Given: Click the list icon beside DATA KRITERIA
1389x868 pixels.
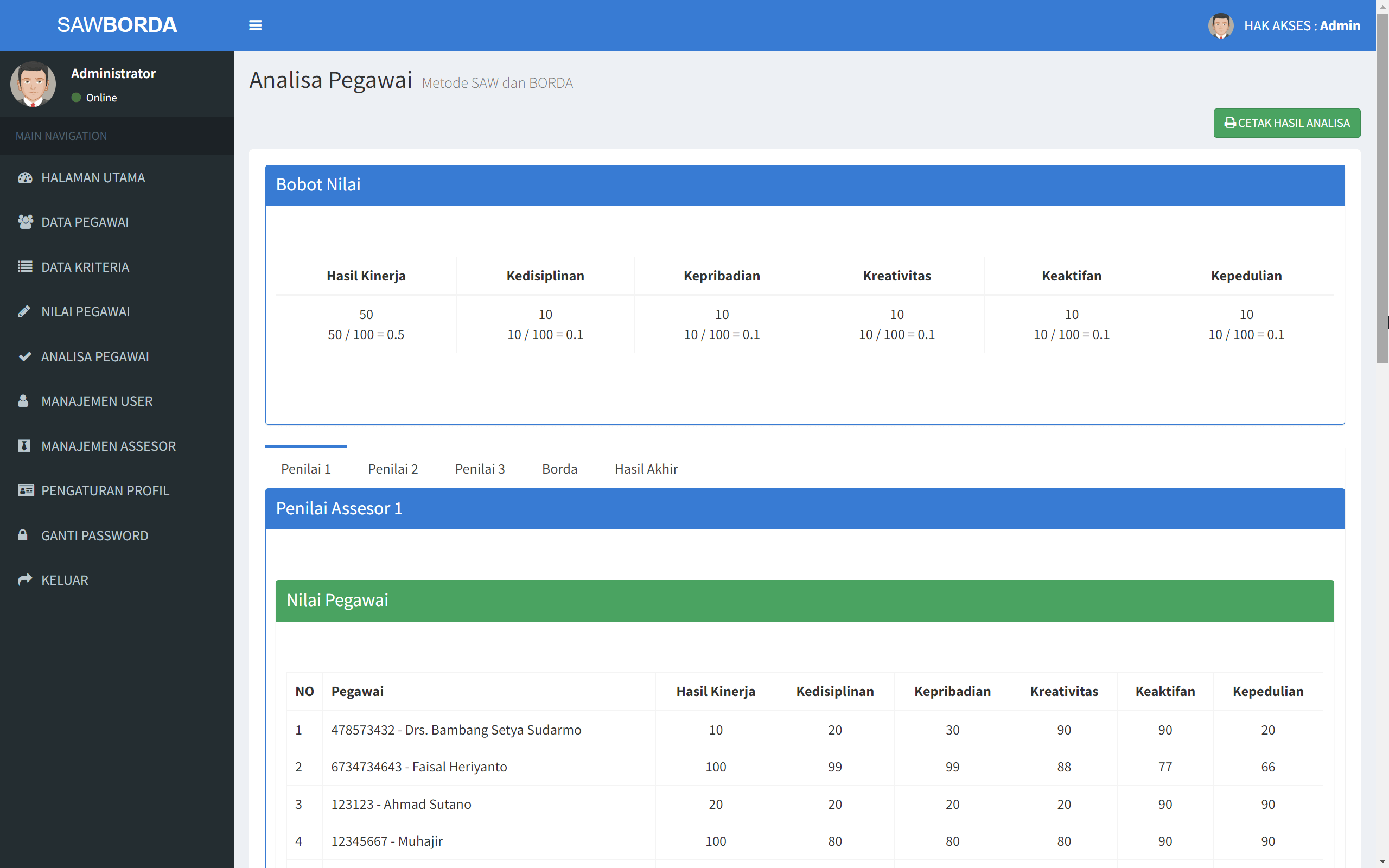Looking at the screenshot, I should [x=26, y=266].
